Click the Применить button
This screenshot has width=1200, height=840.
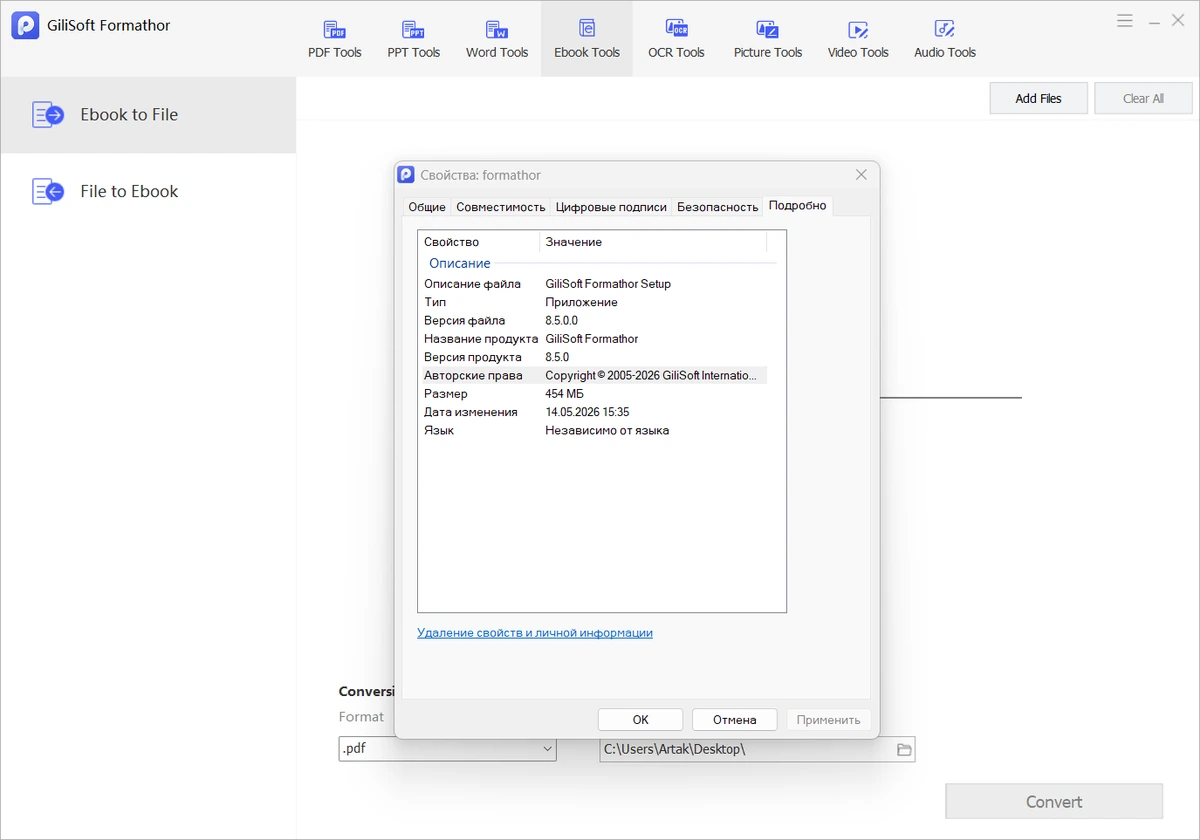(x=828, y=719)
